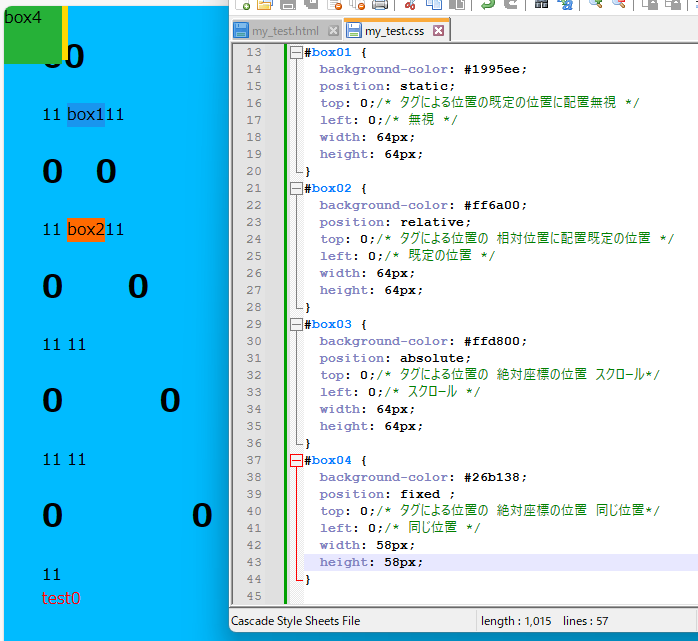Viewport: 698px width, 641px height.
Task: Close the my_test.css tab
Action: (438, 31)
